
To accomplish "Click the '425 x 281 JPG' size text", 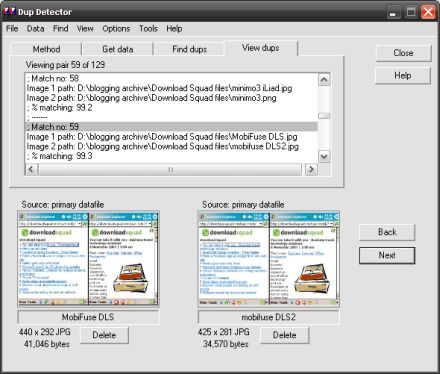I will pos(223,332).
